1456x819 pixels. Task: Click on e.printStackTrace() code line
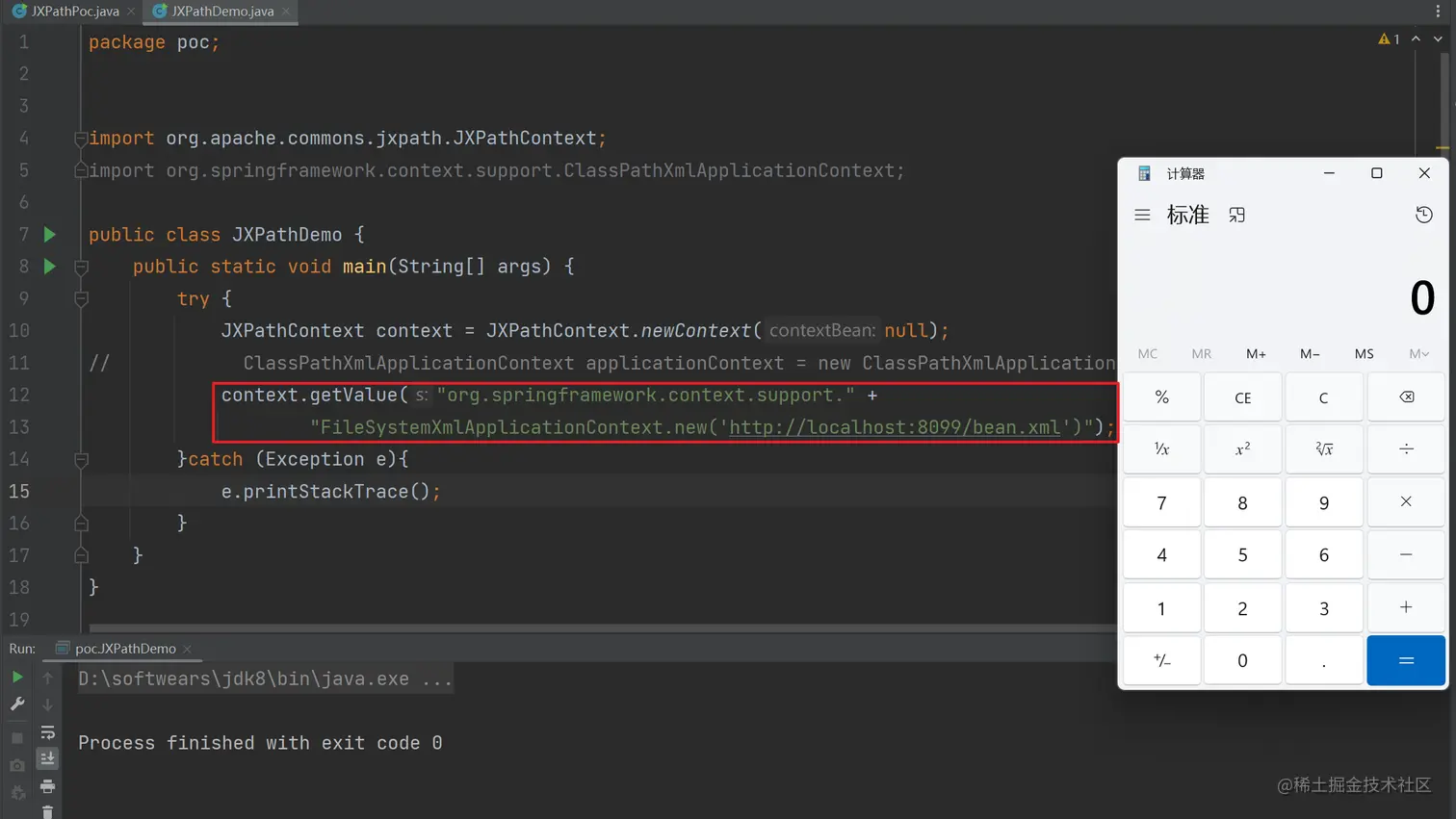[x=331, y=492]
